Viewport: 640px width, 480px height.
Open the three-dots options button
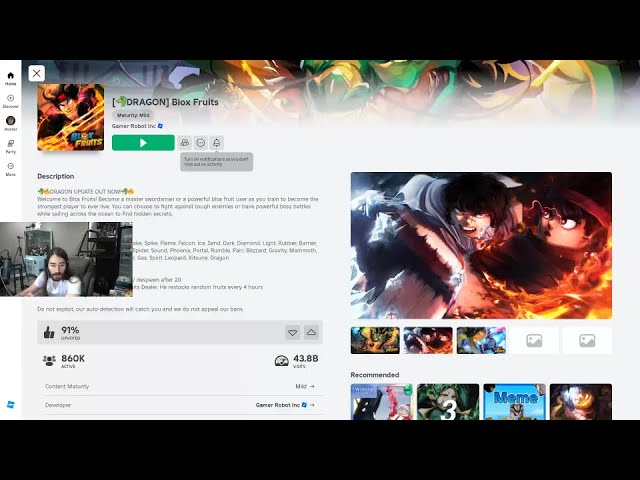(201, 143)
